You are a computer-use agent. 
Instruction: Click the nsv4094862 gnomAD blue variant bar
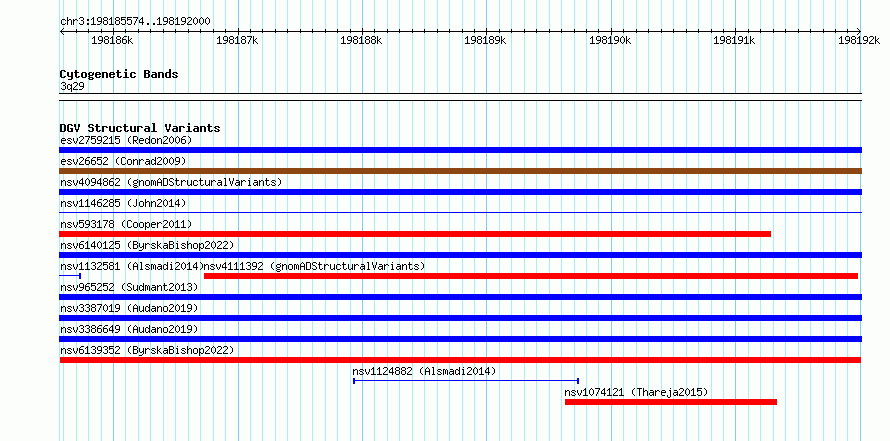[460, 192]
